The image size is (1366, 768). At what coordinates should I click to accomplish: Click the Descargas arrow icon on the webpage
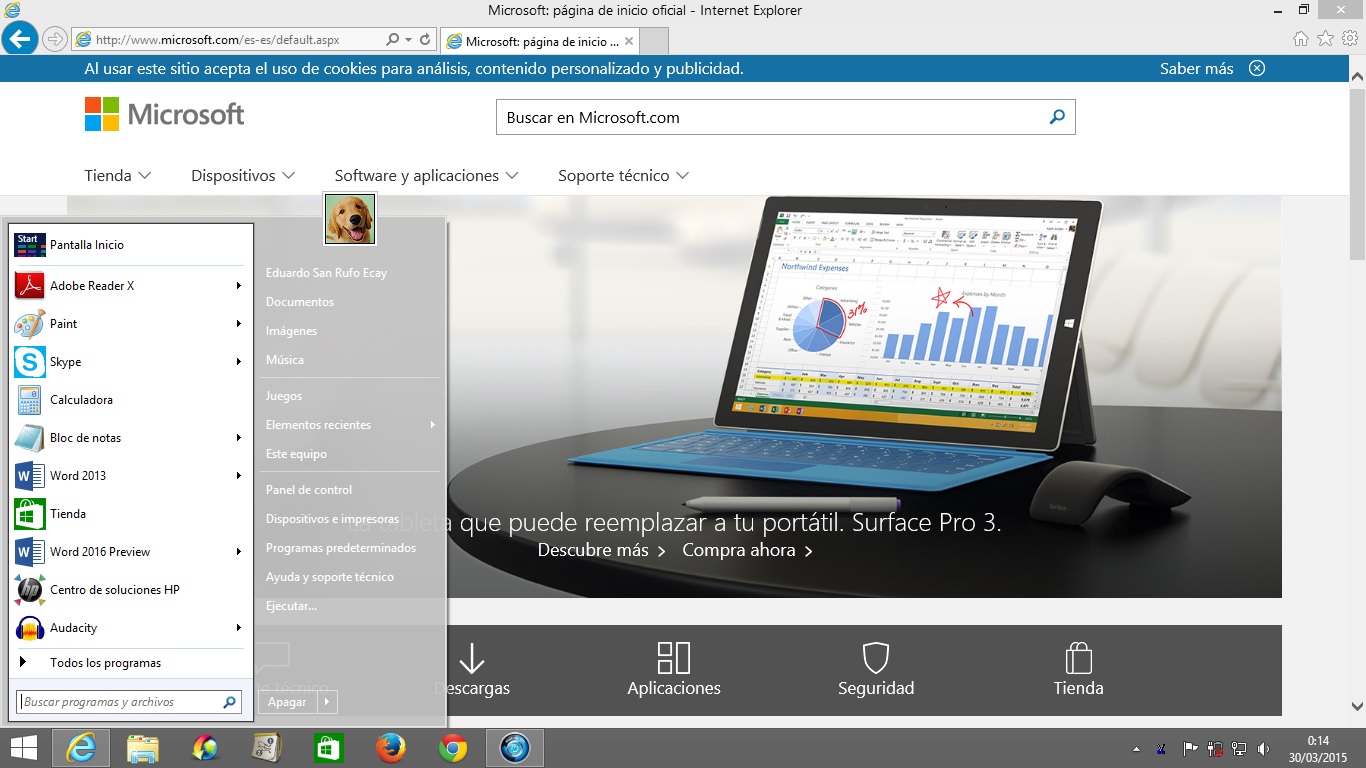click(472, 658)
